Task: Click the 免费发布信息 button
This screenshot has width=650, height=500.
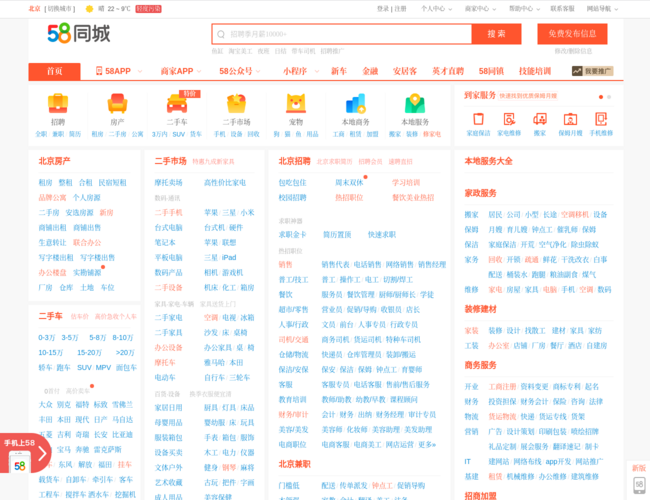Action: 572,34
